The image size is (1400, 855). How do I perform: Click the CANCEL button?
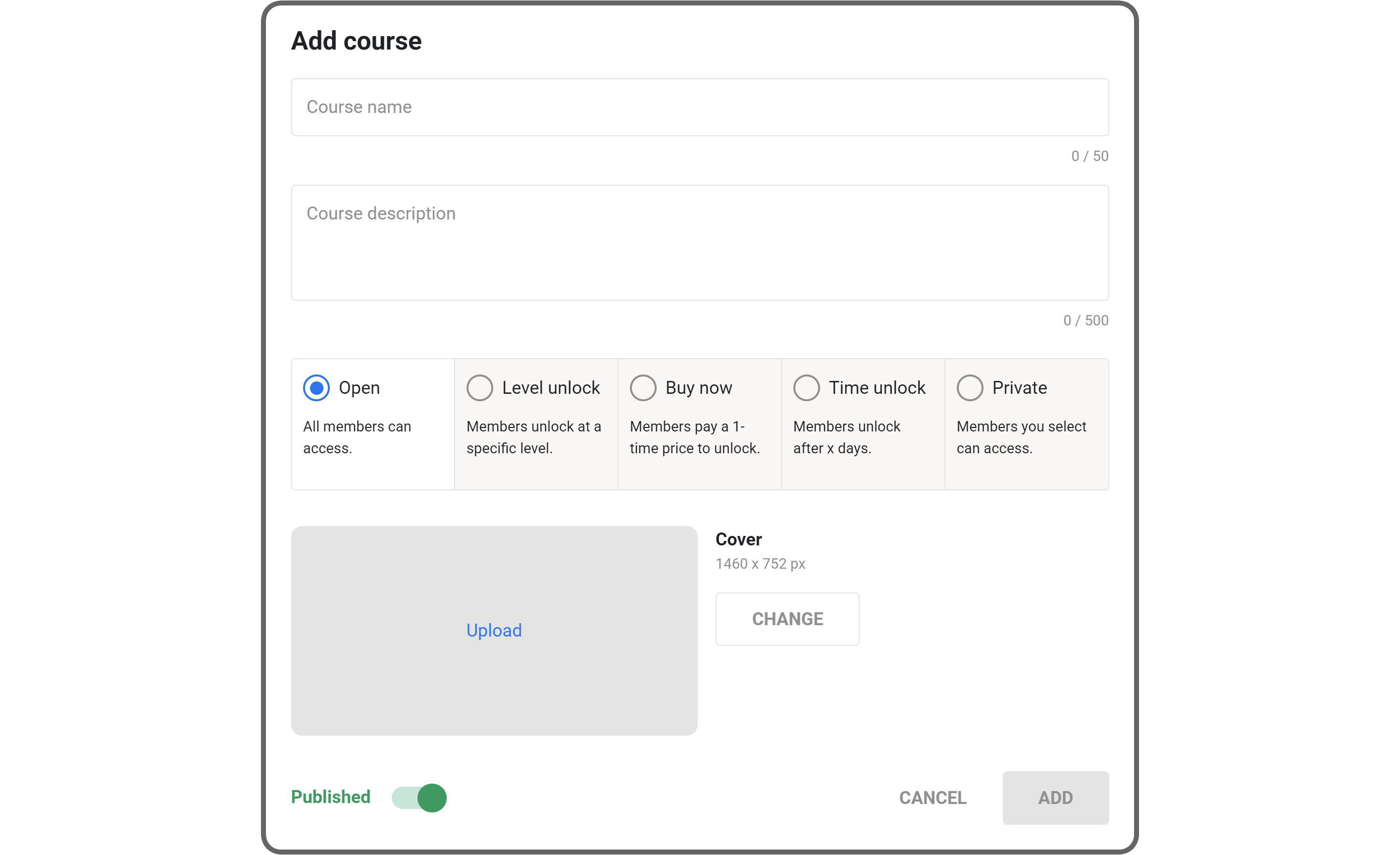click(x=933, y=798)
